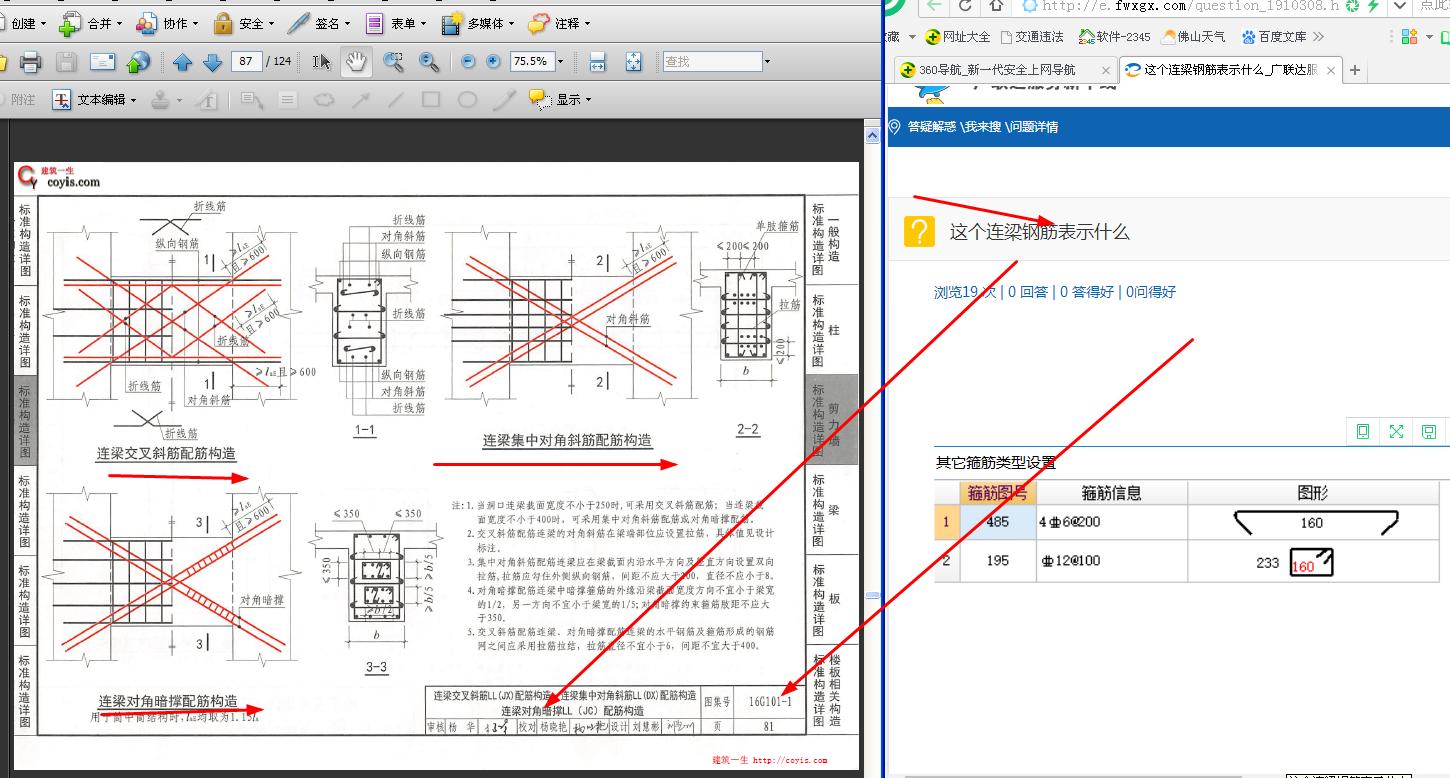The image size is (1450, 778).
Task: Open the 表单 (Forms) menu
Action: [x=395, y=23]
